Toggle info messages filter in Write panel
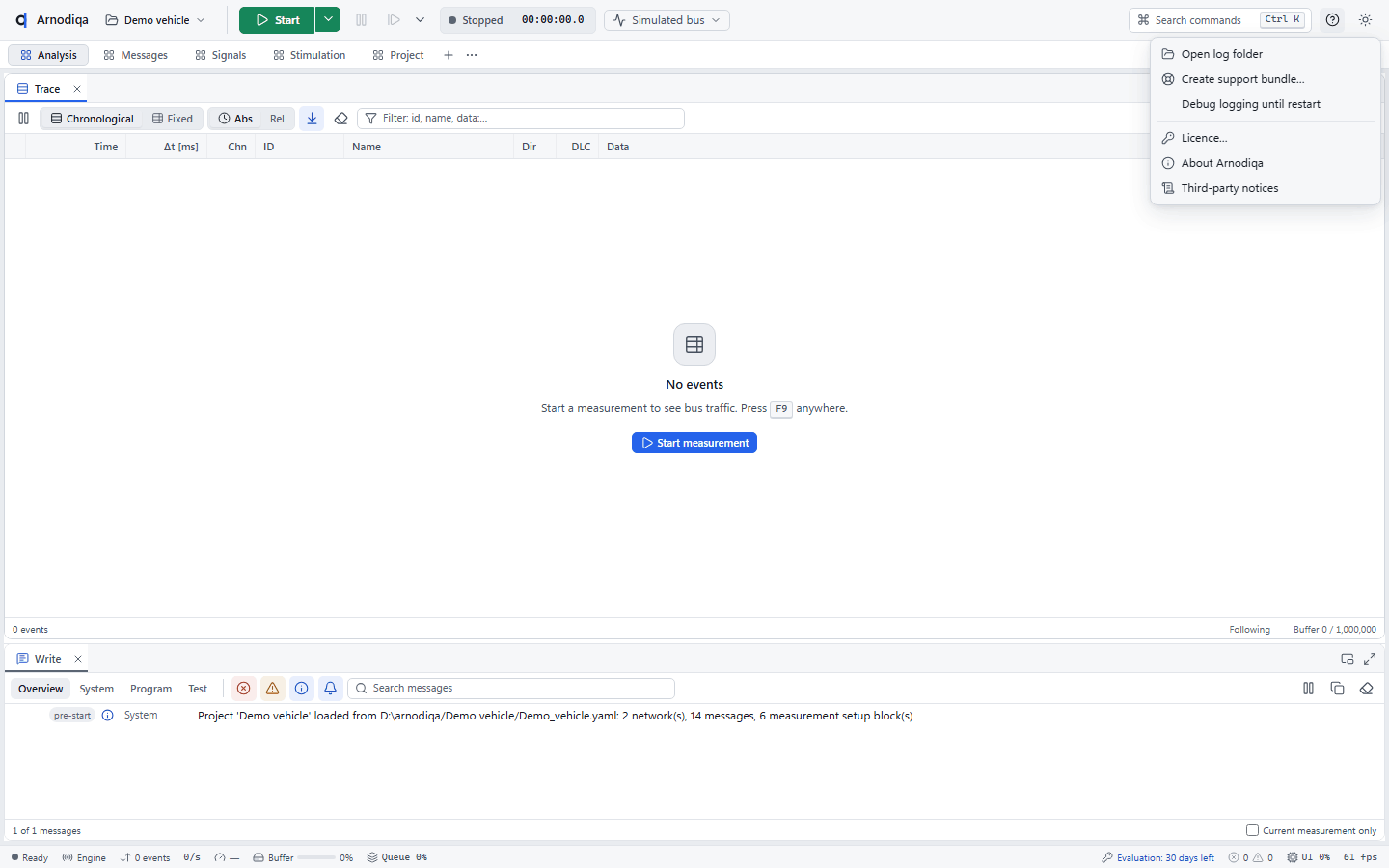1389x868 pixels. coord(301,688)
